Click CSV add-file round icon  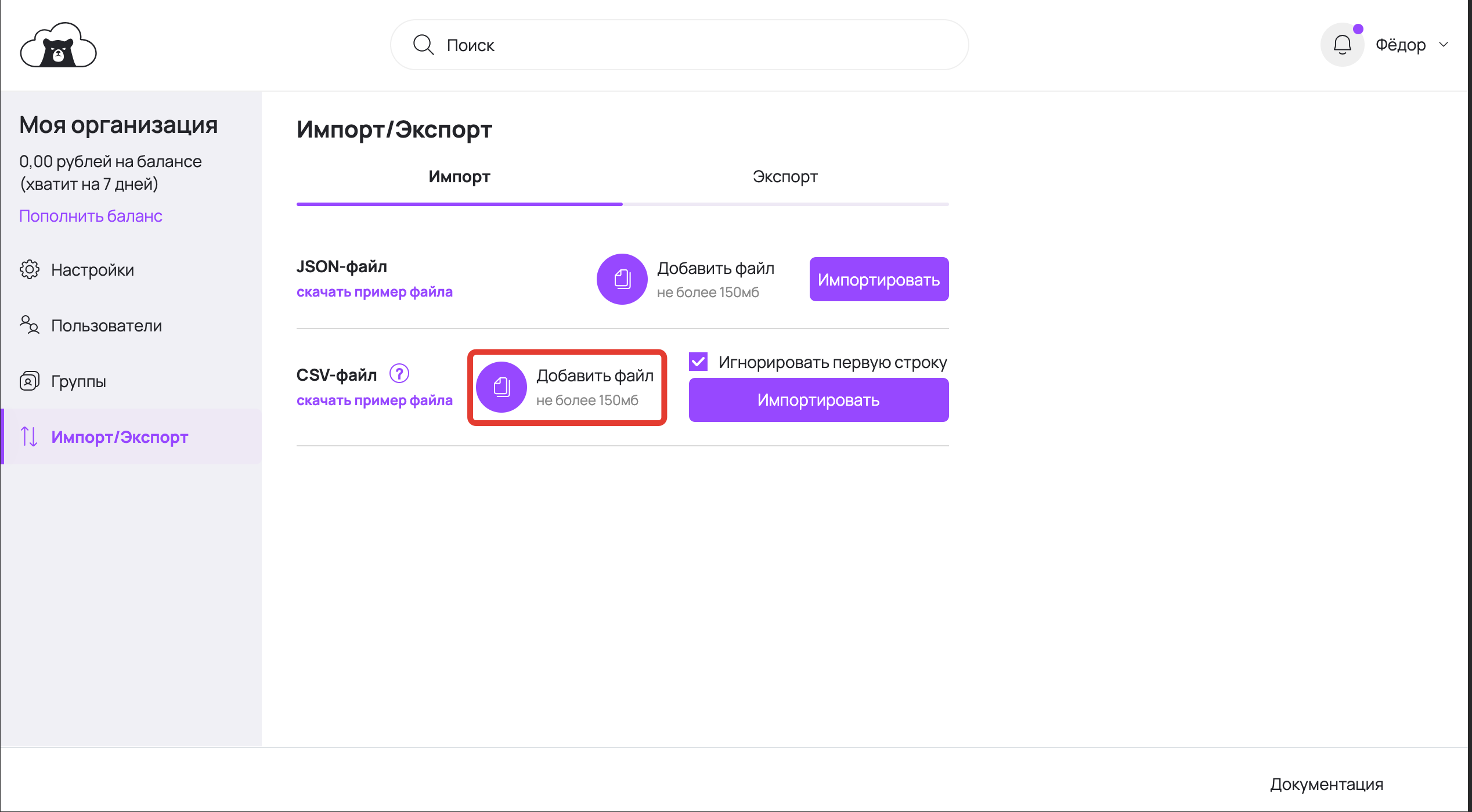(x=502, y=387)
